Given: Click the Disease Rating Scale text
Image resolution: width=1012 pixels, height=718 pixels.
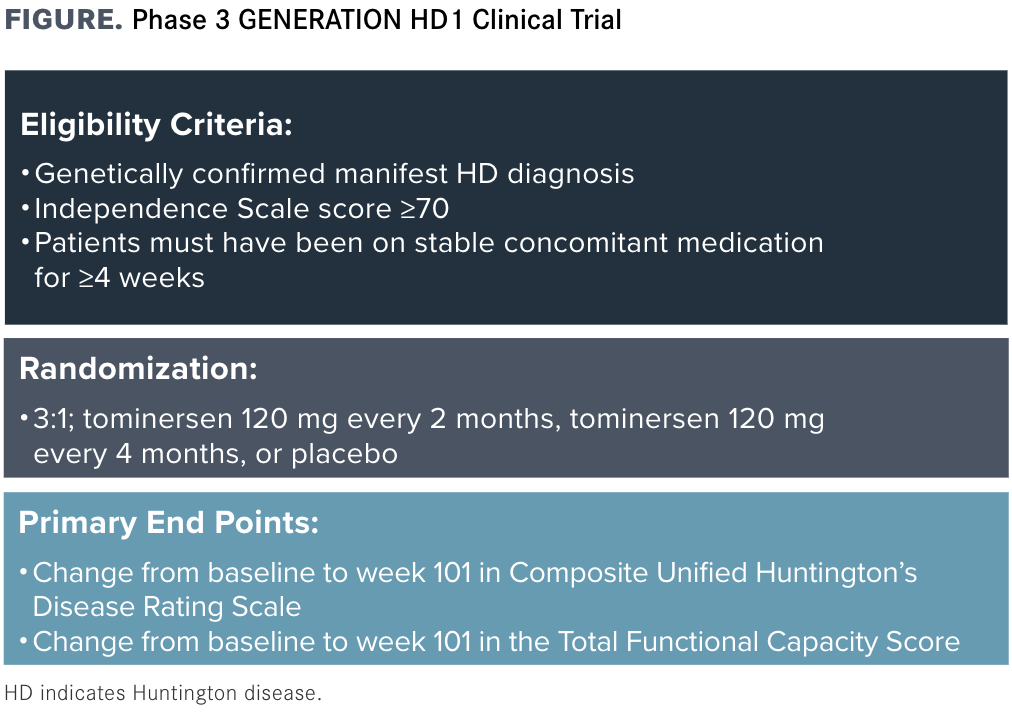Looking at the screenshot, I should coord(167,607).
